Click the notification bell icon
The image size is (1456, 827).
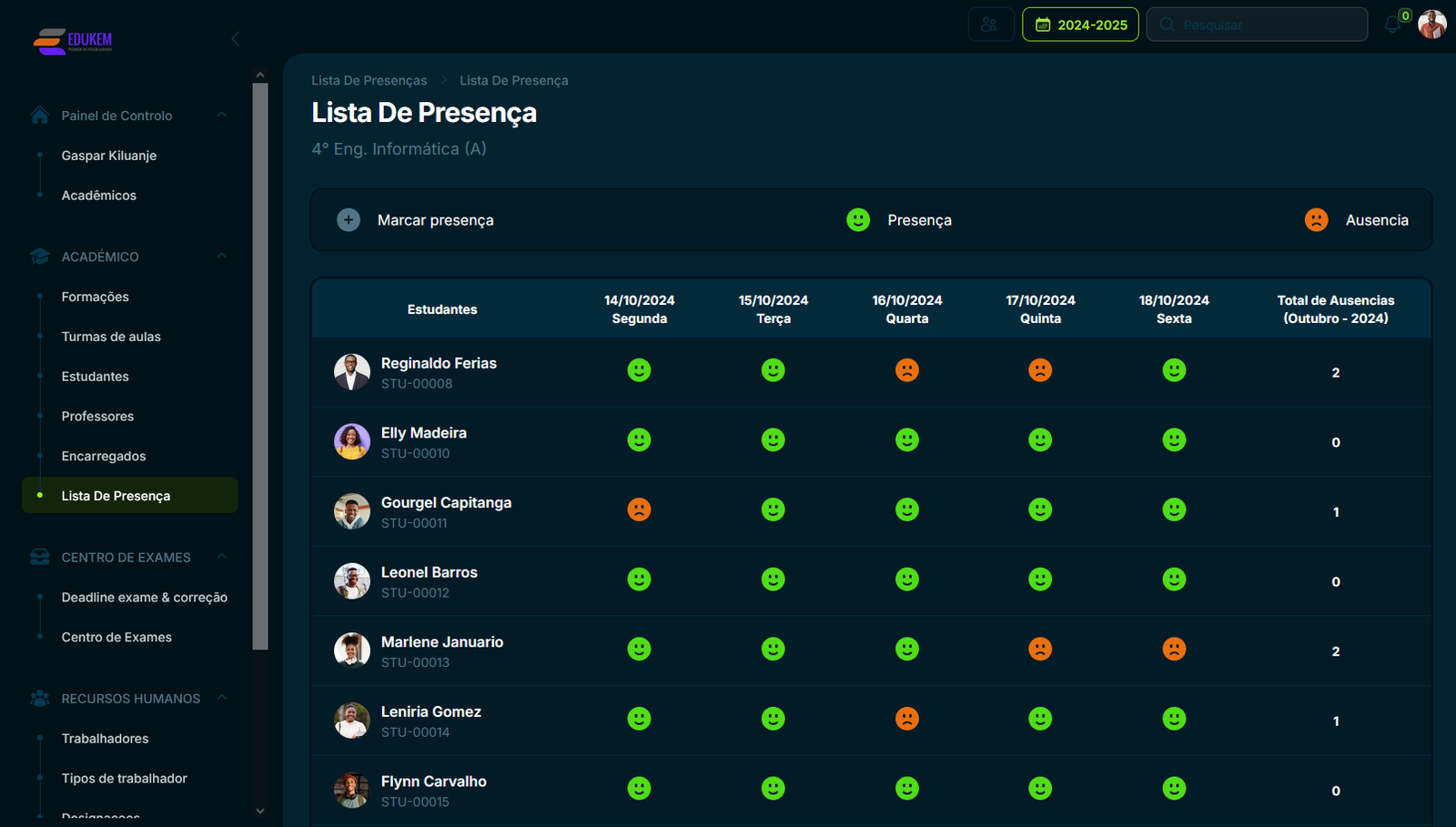tap(1392, 25)
